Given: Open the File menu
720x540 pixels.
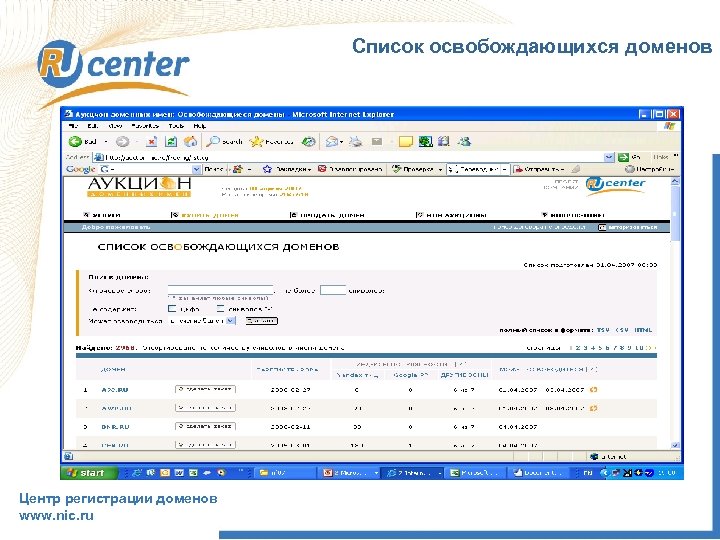Looking at the screenshot, I should [x=73, y=126].
